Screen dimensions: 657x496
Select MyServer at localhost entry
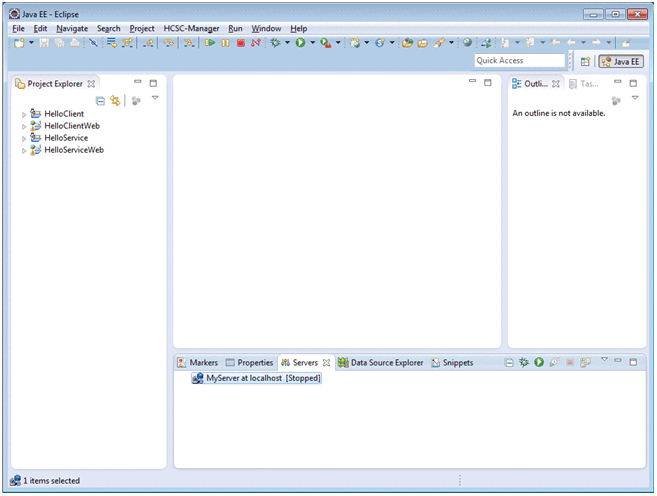pyautogui.click(x=262, y=379)
